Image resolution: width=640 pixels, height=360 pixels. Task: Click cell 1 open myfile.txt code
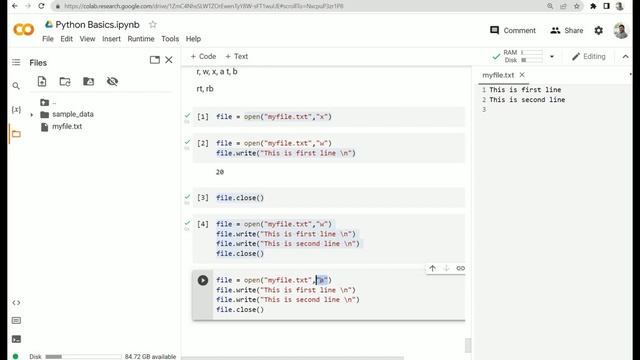point(274,117)
